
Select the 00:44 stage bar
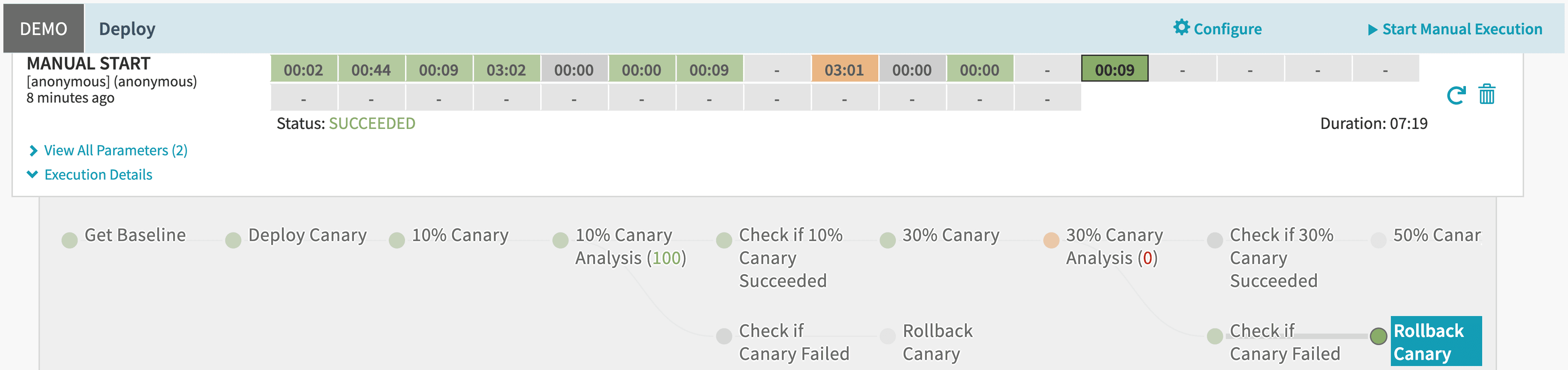click(x=371, y=69)
